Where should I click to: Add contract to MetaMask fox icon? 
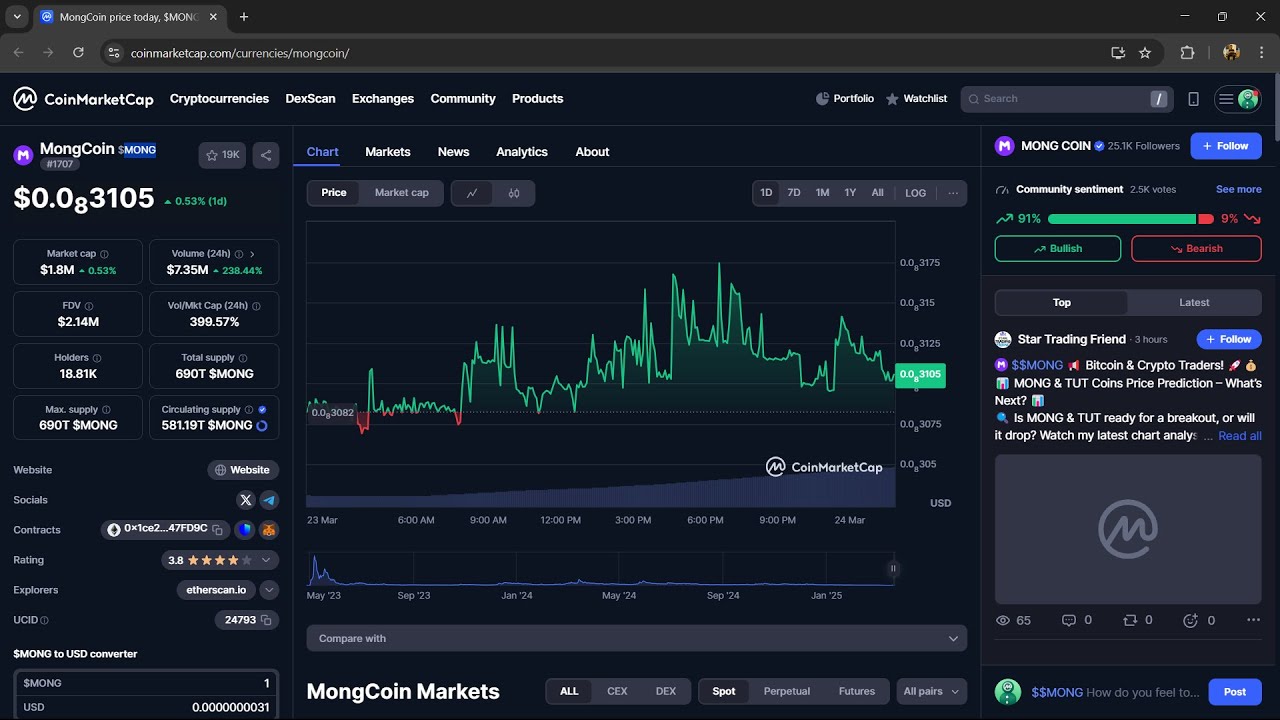pyautogui.click(x=269, y=530)
